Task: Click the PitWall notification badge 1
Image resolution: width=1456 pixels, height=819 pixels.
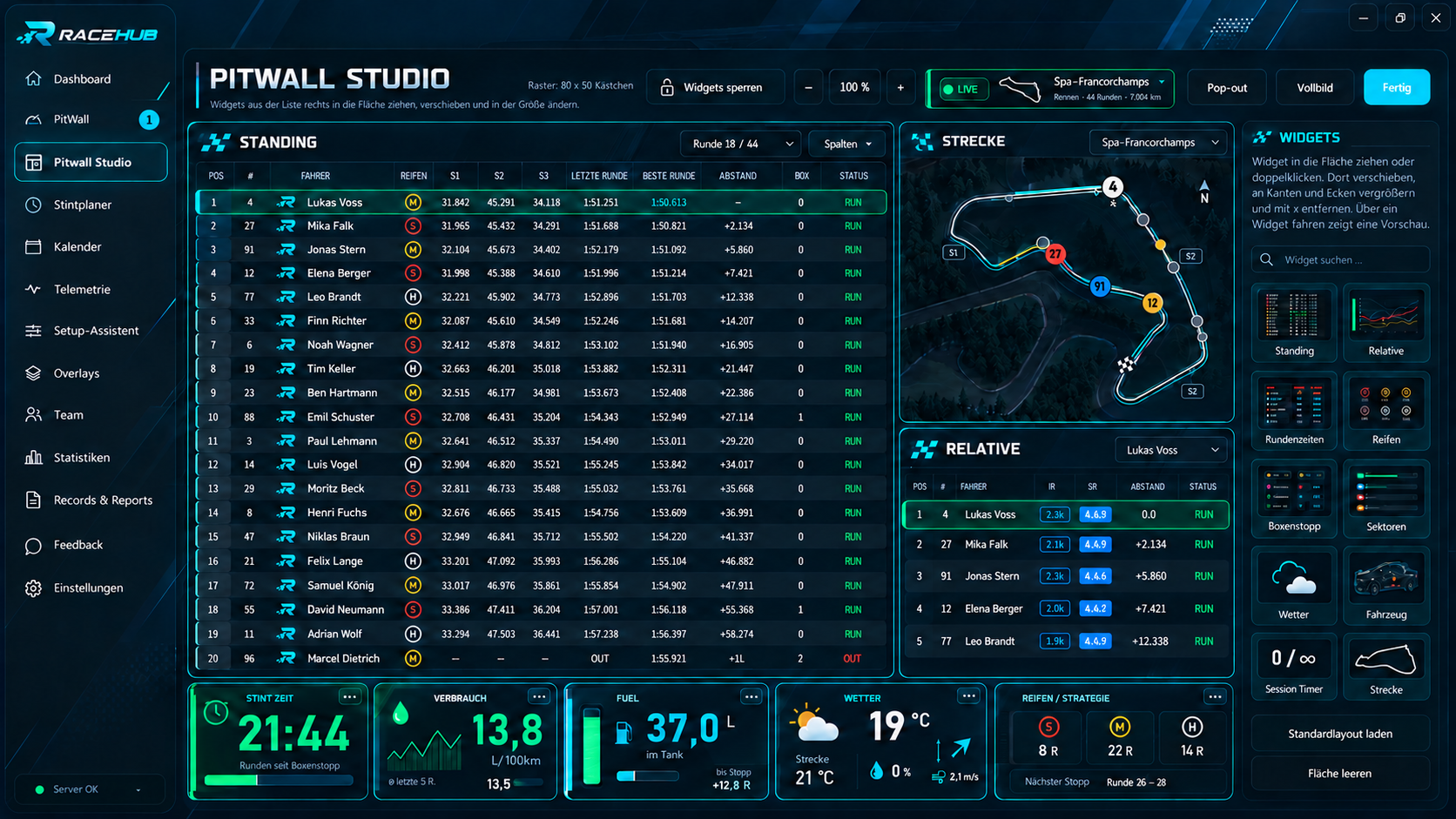Action: tap(149, 119)
